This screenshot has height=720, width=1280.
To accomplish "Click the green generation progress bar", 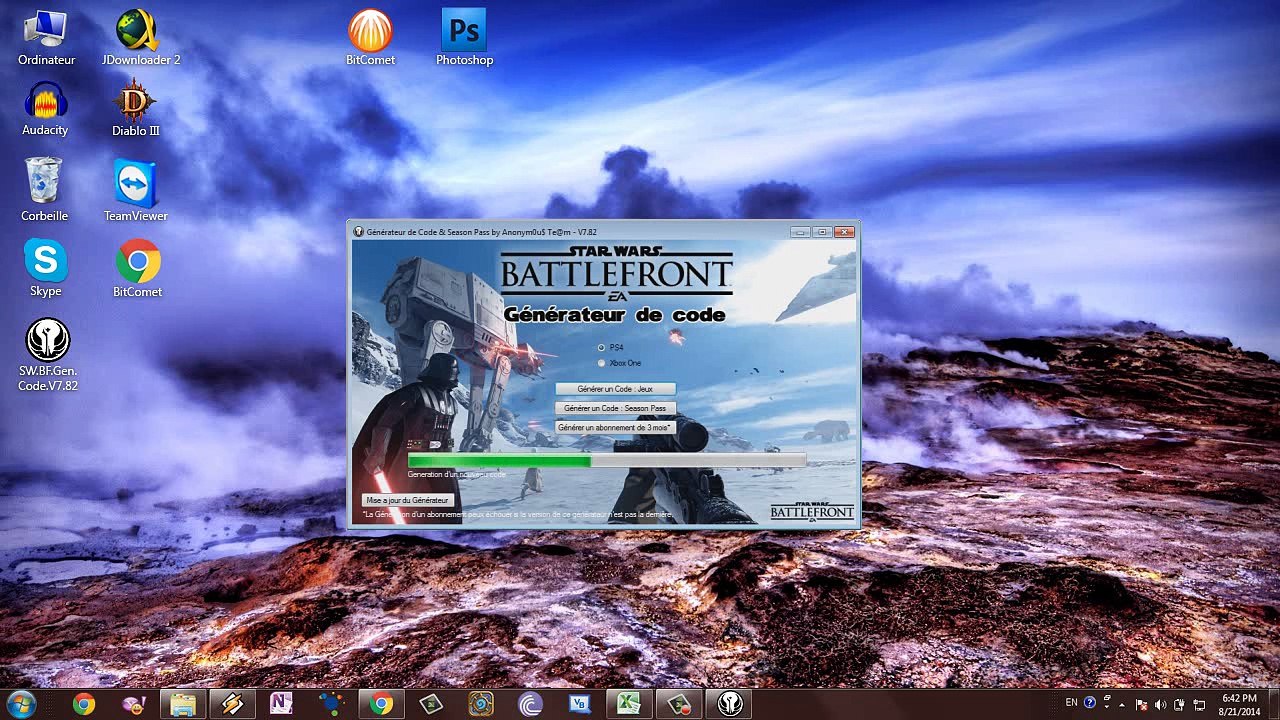I will pos(606,461).
